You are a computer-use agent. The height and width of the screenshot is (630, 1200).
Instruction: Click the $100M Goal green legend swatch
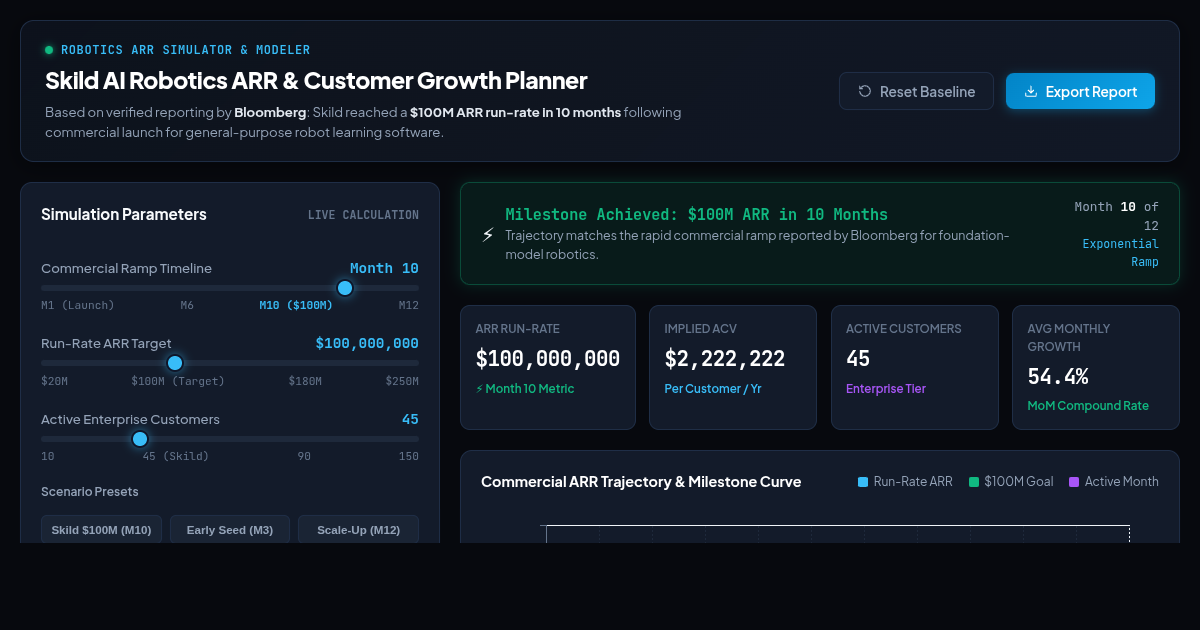click(x=974, y=482)
